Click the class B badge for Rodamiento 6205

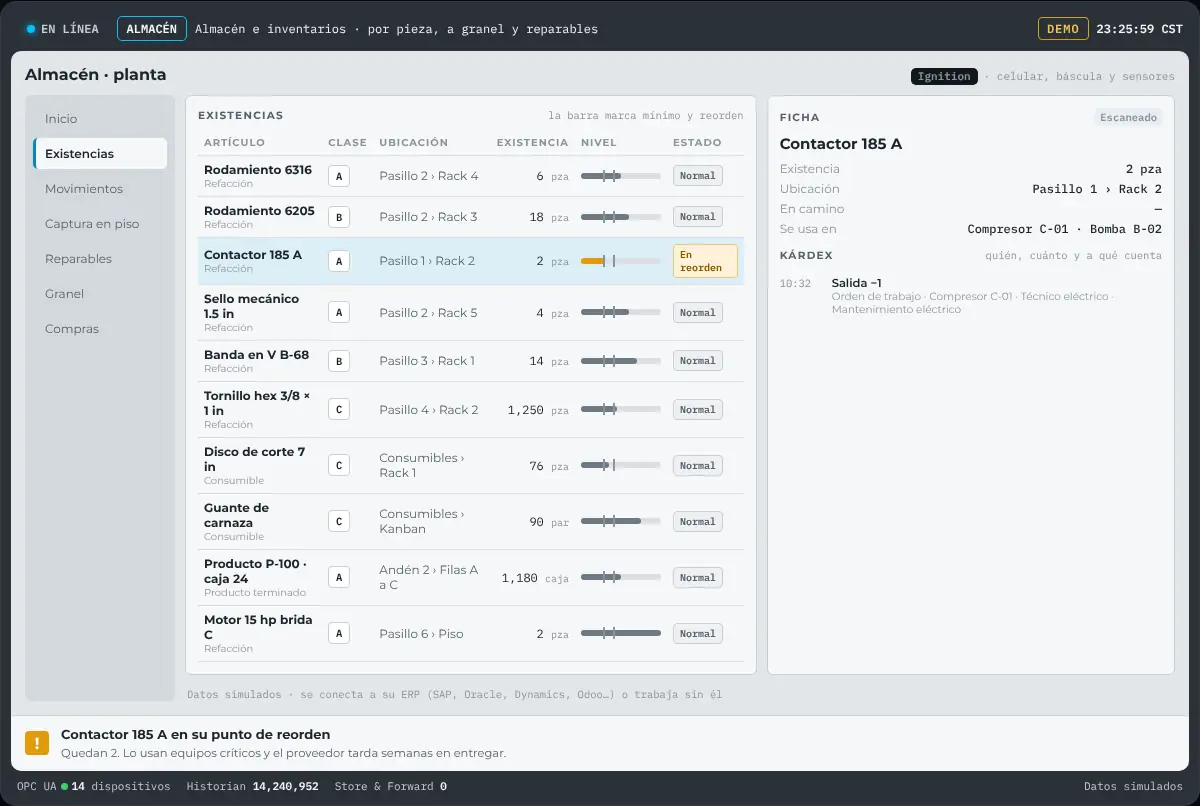339,217
